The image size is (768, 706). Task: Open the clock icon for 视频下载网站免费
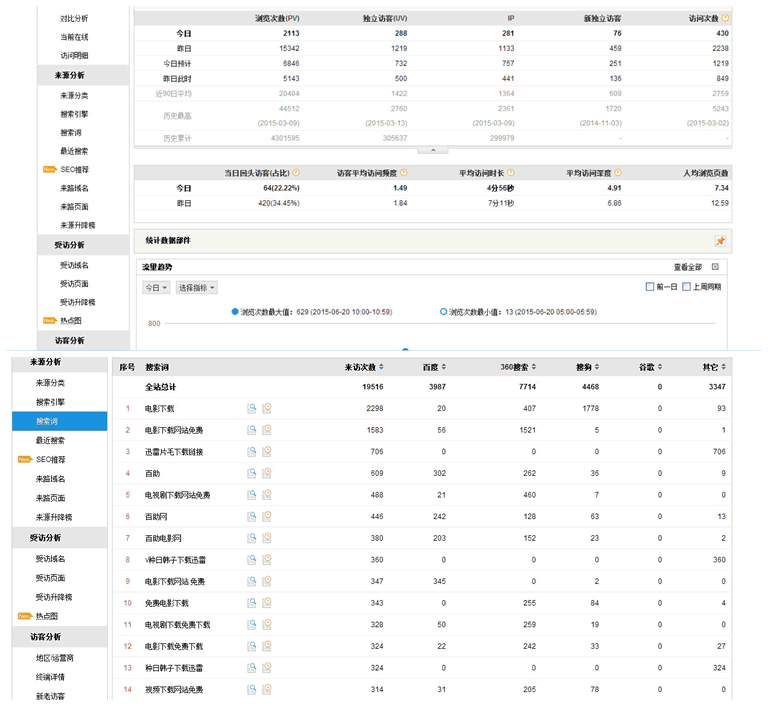[x=267, y=689]
